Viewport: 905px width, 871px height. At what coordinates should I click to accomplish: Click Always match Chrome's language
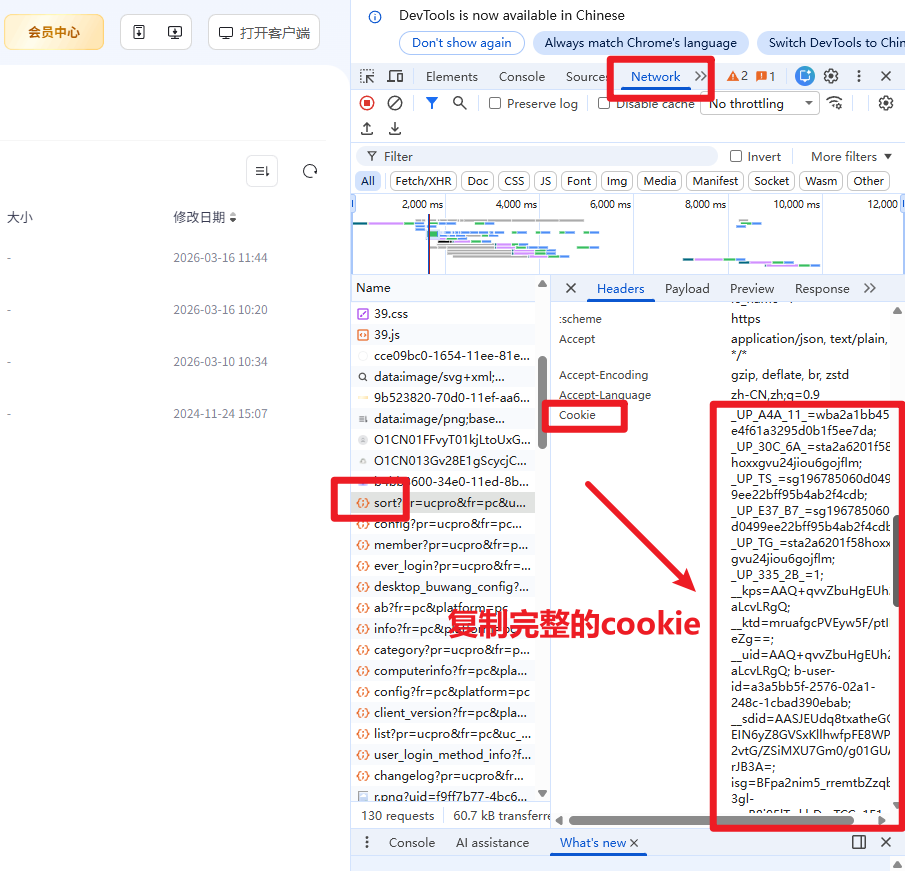click(641, 43)
